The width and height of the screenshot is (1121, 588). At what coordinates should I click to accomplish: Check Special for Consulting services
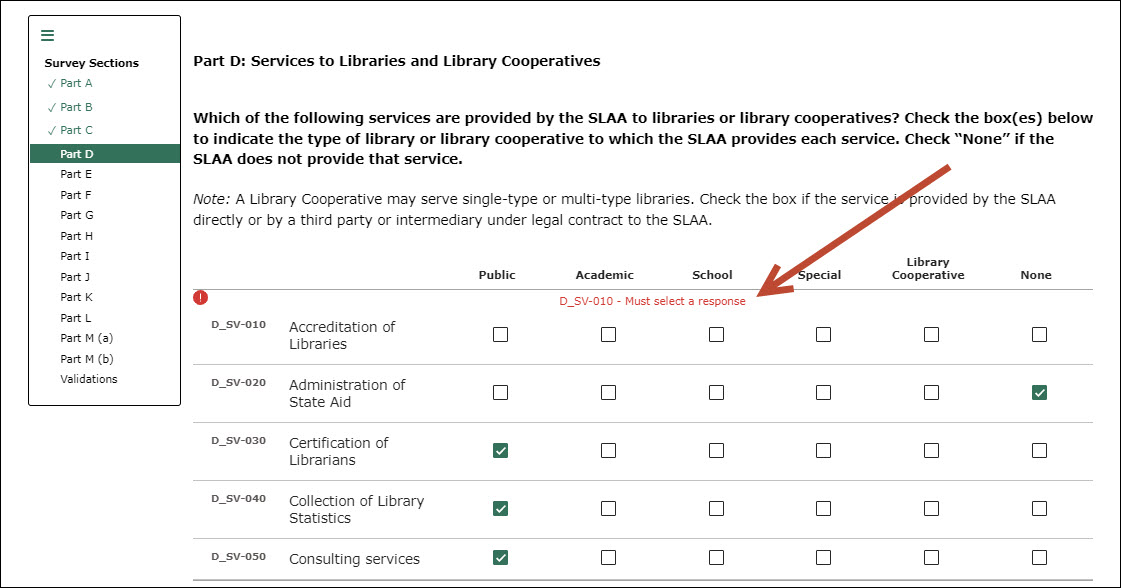823,557
